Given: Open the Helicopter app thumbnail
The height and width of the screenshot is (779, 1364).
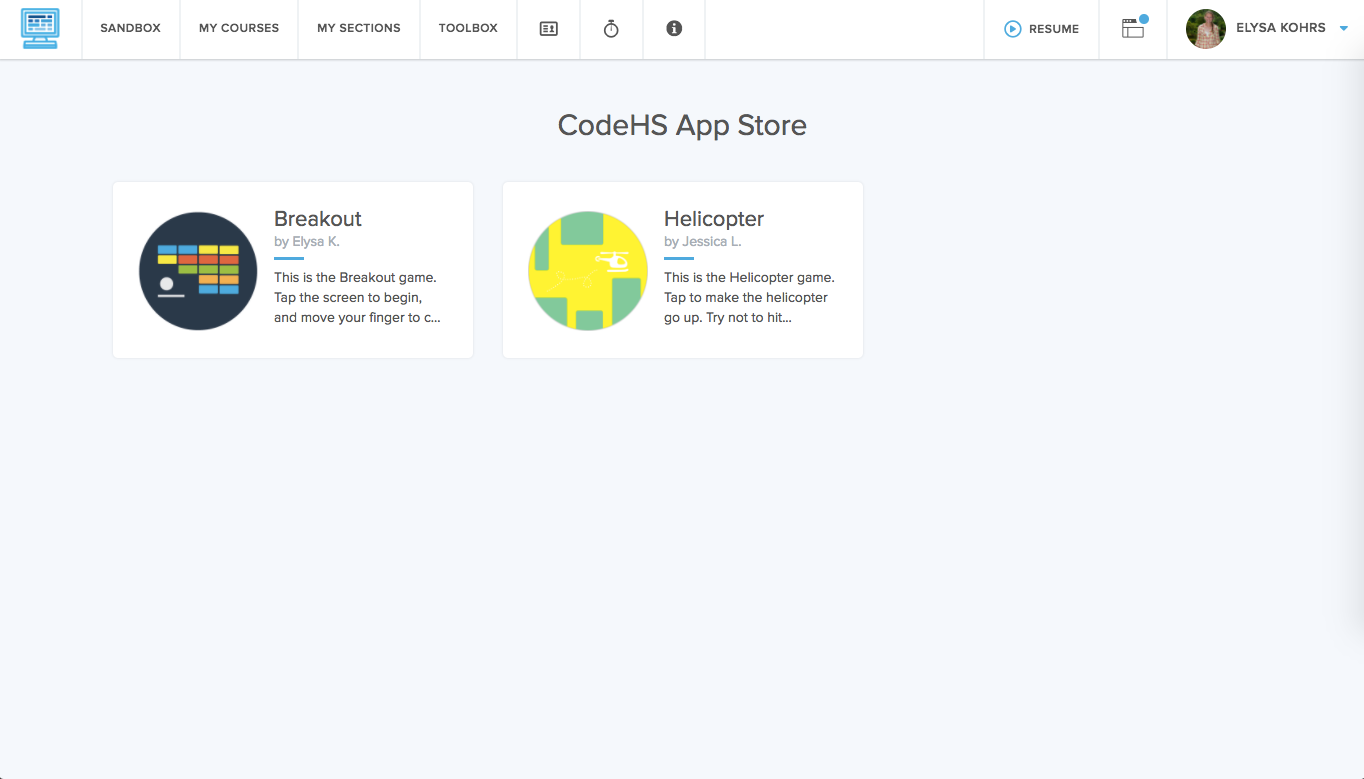Looking at the screenshot, I should tap(588, 271).
